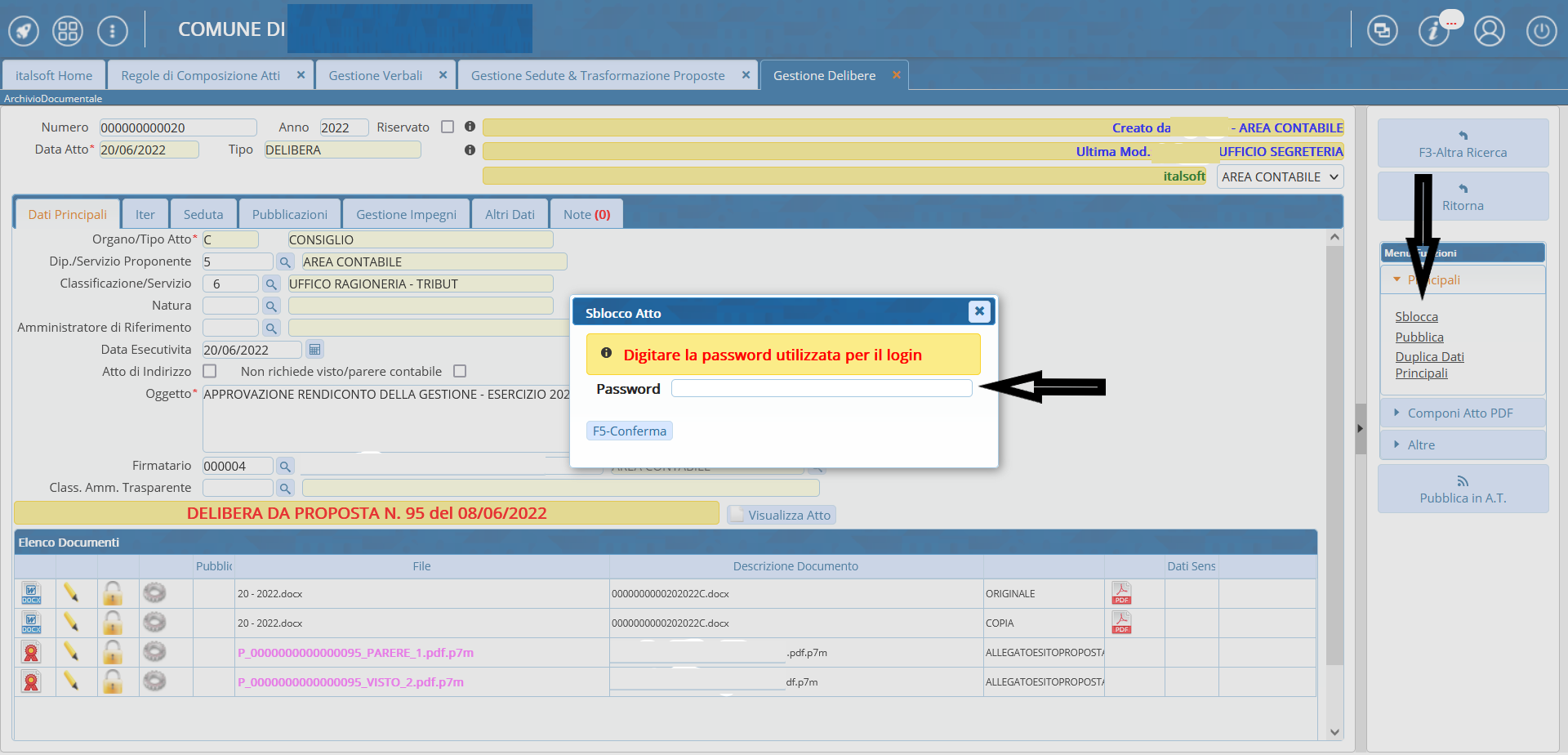
Task: Toggle the Riservato checkbox
Action: pos(448,127)
